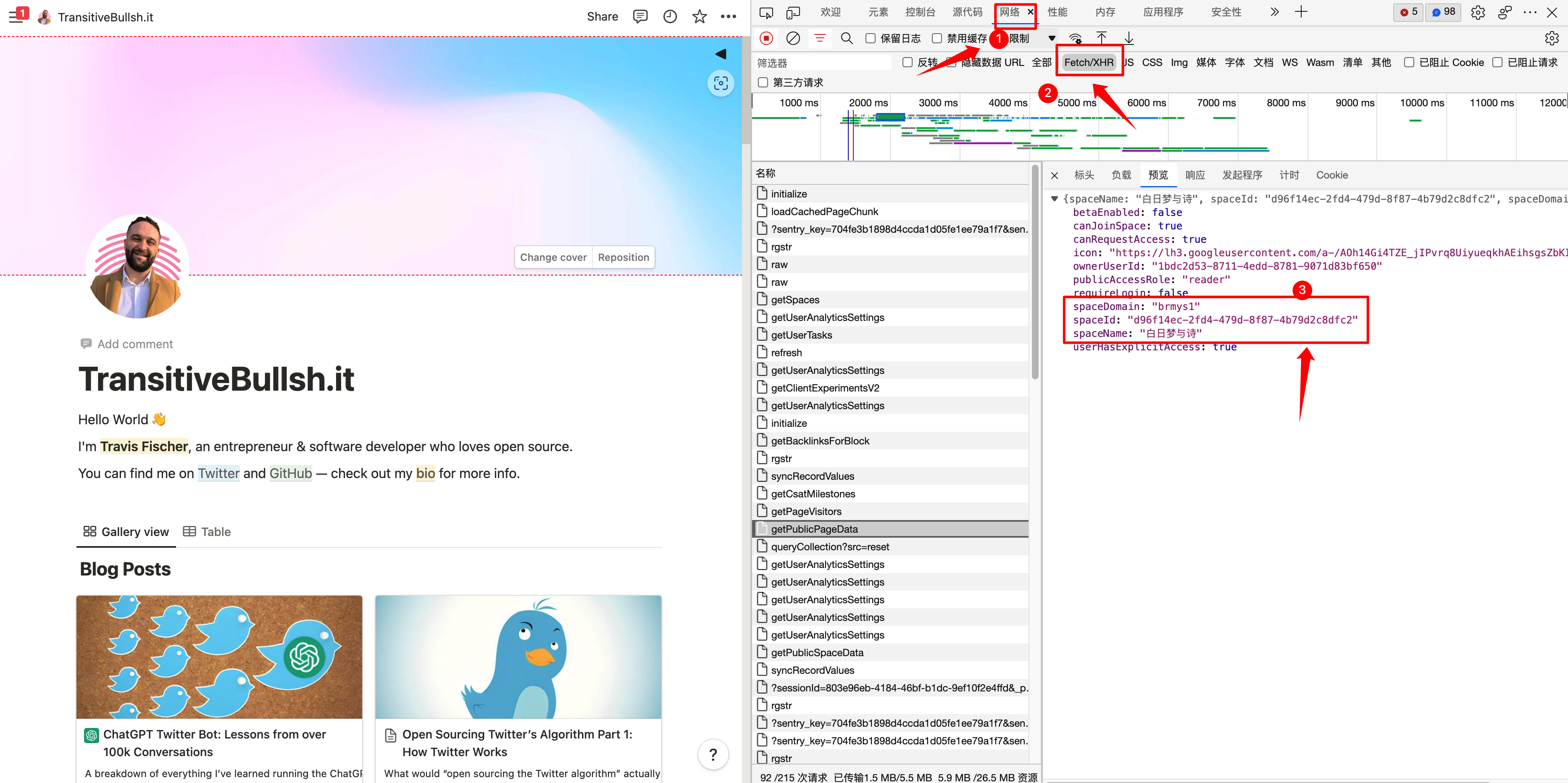Add a new DevTools tab with plus
Viewport: 1568px width, 783px height.
pyautogui.click(x=1301, y=12)
